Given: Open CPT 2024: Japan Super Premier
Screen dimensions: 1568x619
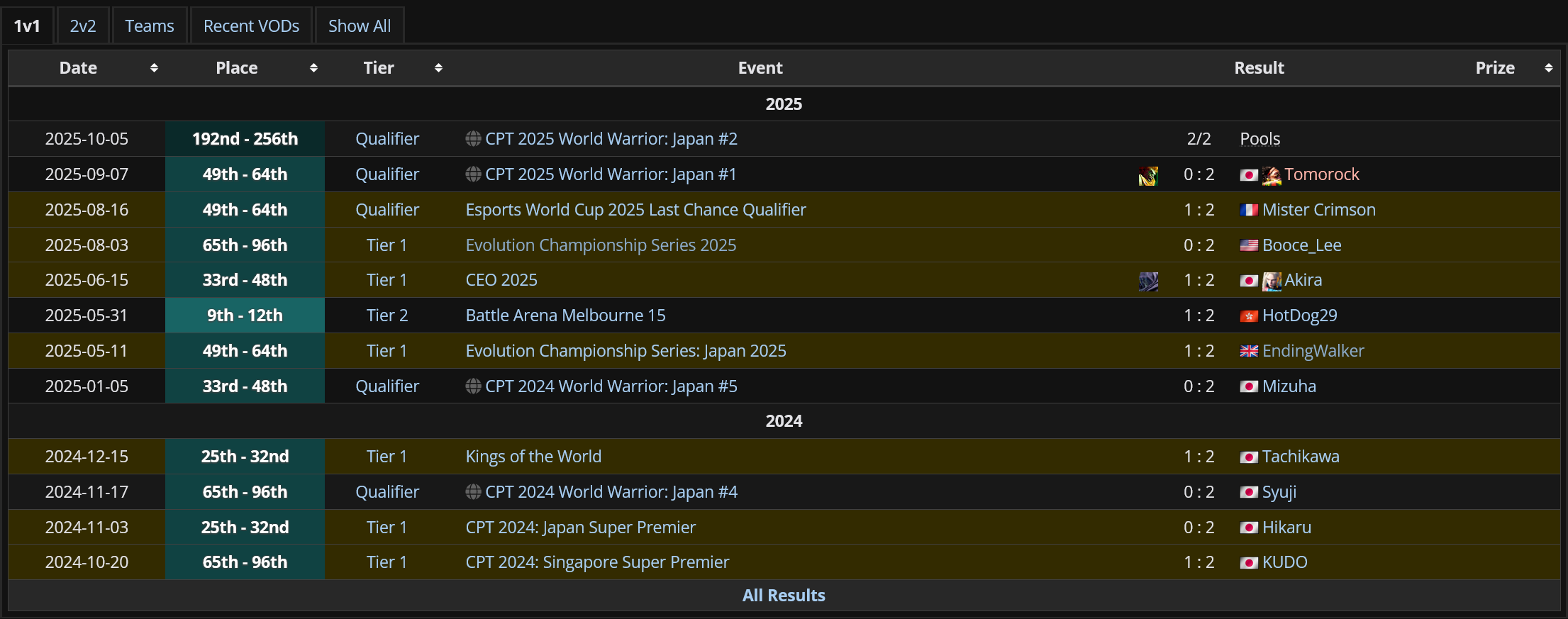Looking at the screenshot, I should [581, 528].
